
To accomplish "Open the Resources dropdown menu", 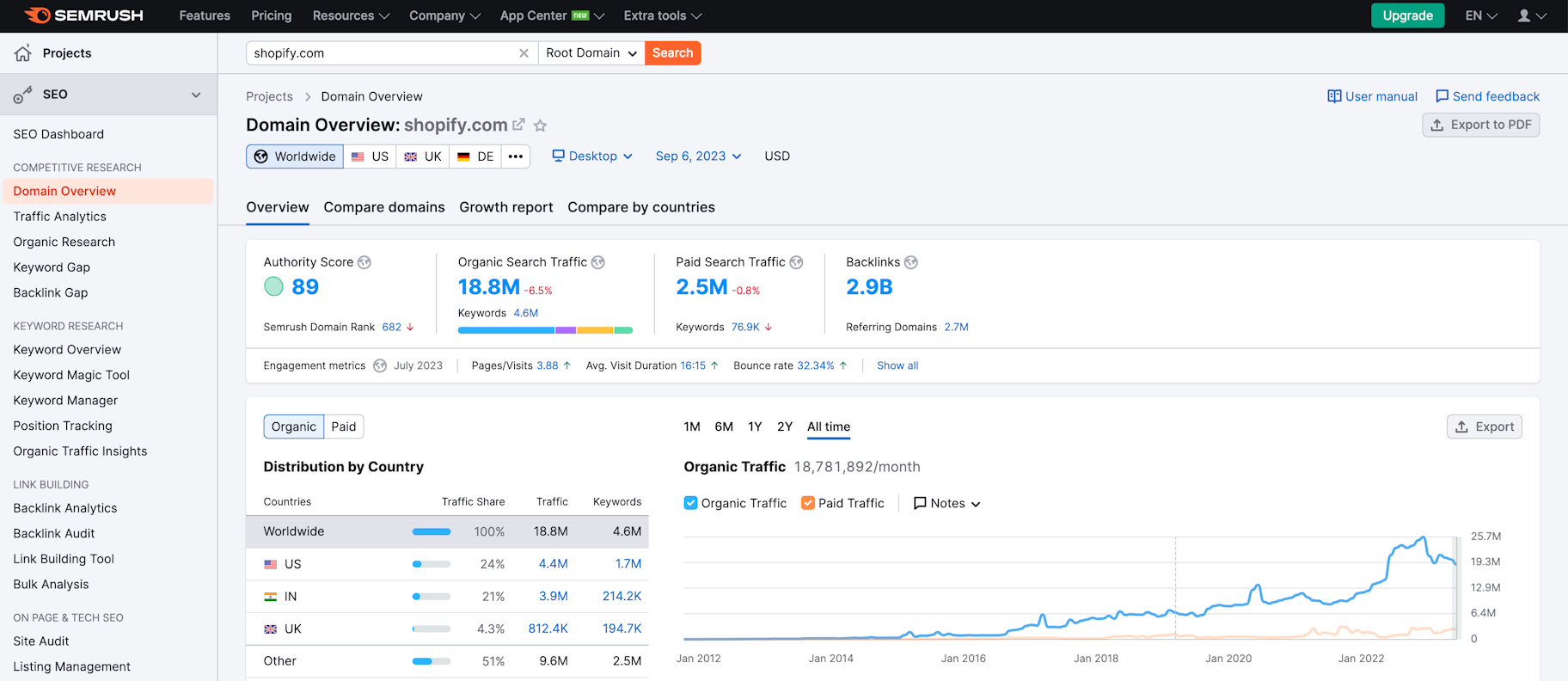I will point(352,15).
